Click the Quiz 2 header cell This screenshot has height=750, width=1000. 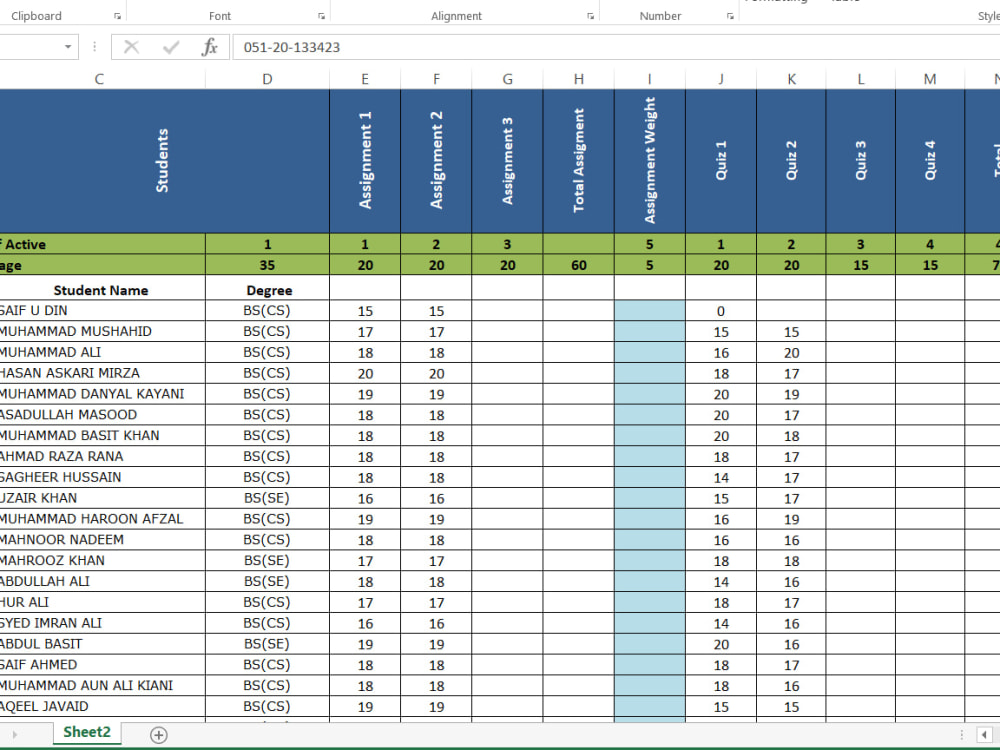pyautogui.click(x=791, y=161)
